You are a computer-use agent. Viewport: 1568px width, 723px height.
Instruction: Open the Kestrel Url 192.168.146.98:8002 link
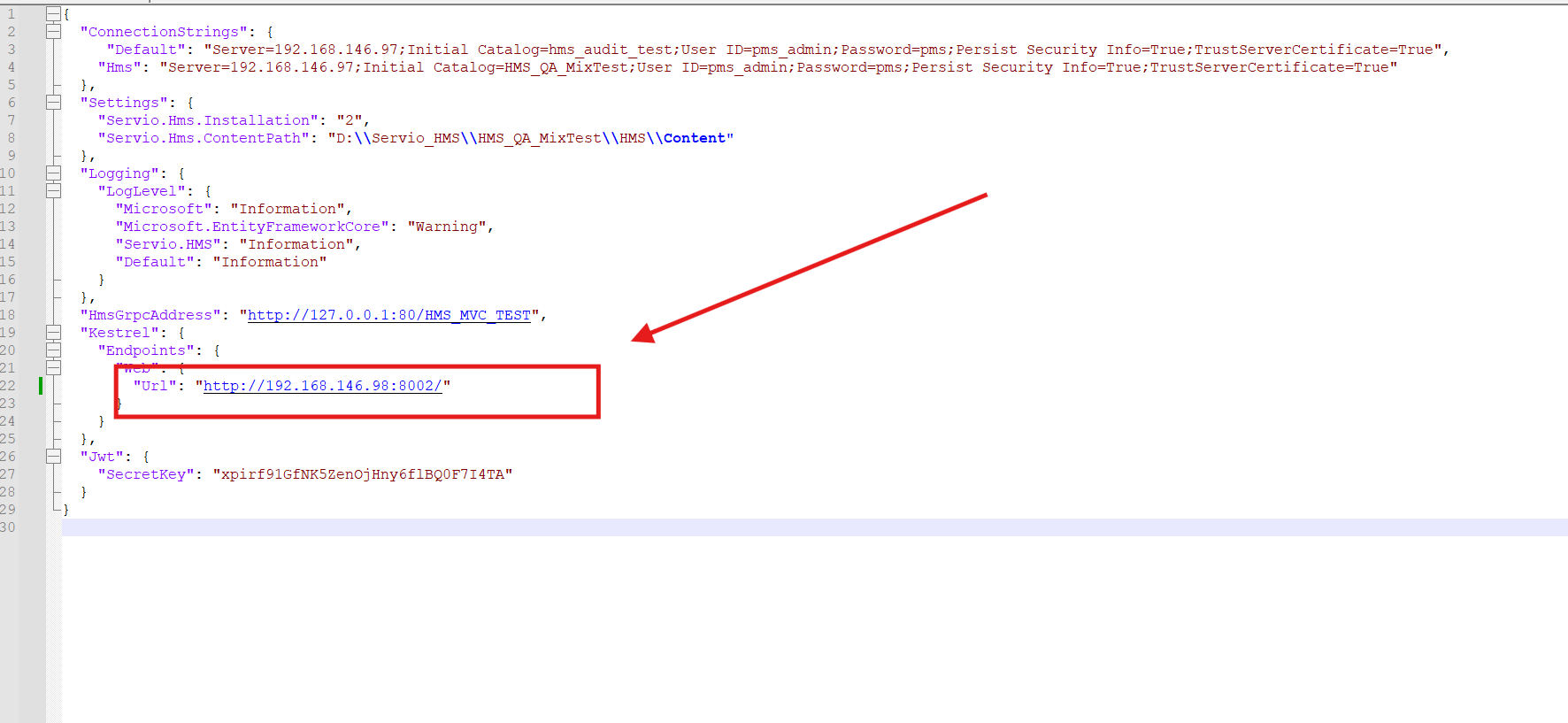click(322, 386)
